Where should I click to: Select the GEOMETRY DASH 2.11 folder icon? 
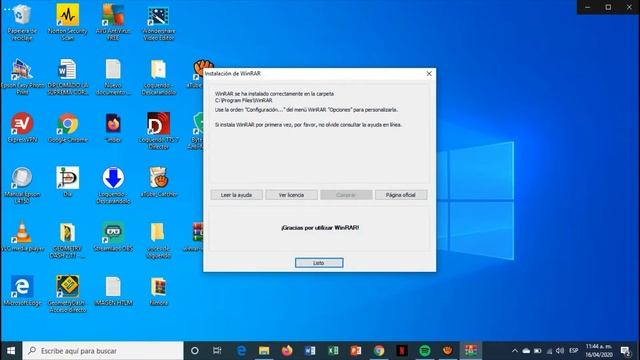(x=68, y=240)
